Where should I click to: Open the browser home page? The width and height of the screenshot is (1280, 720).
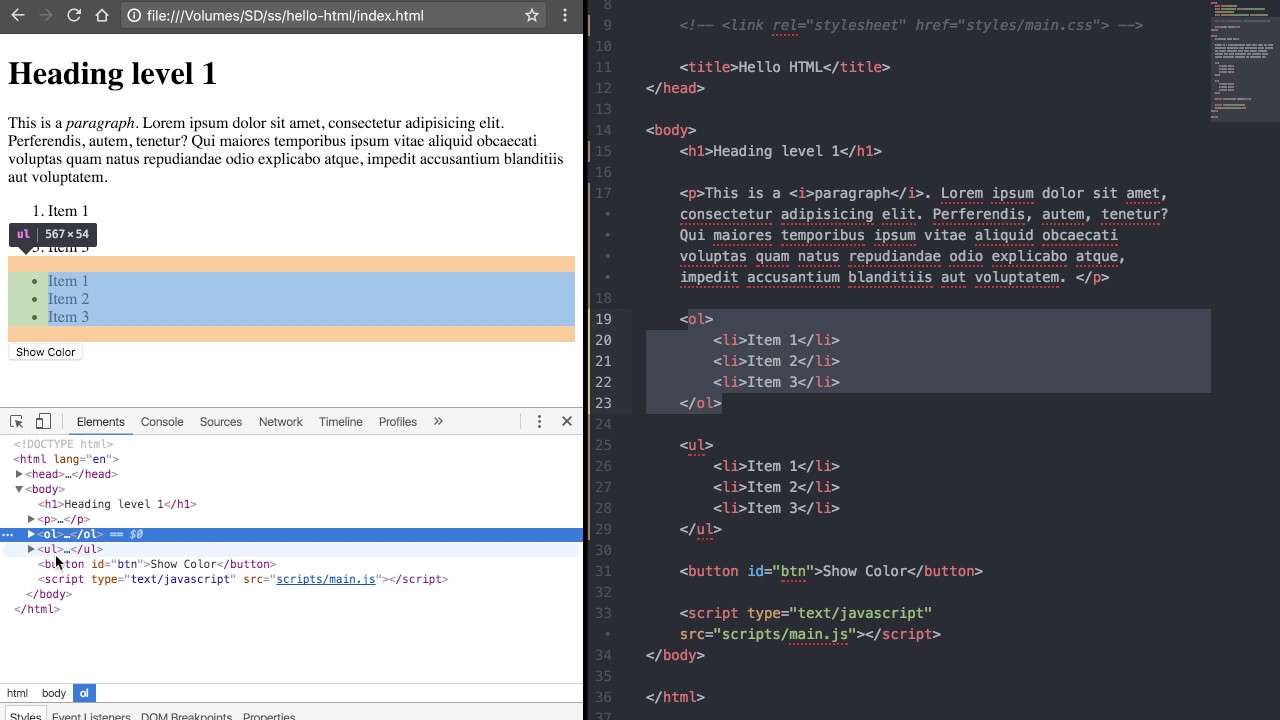[x=102, y=15]
